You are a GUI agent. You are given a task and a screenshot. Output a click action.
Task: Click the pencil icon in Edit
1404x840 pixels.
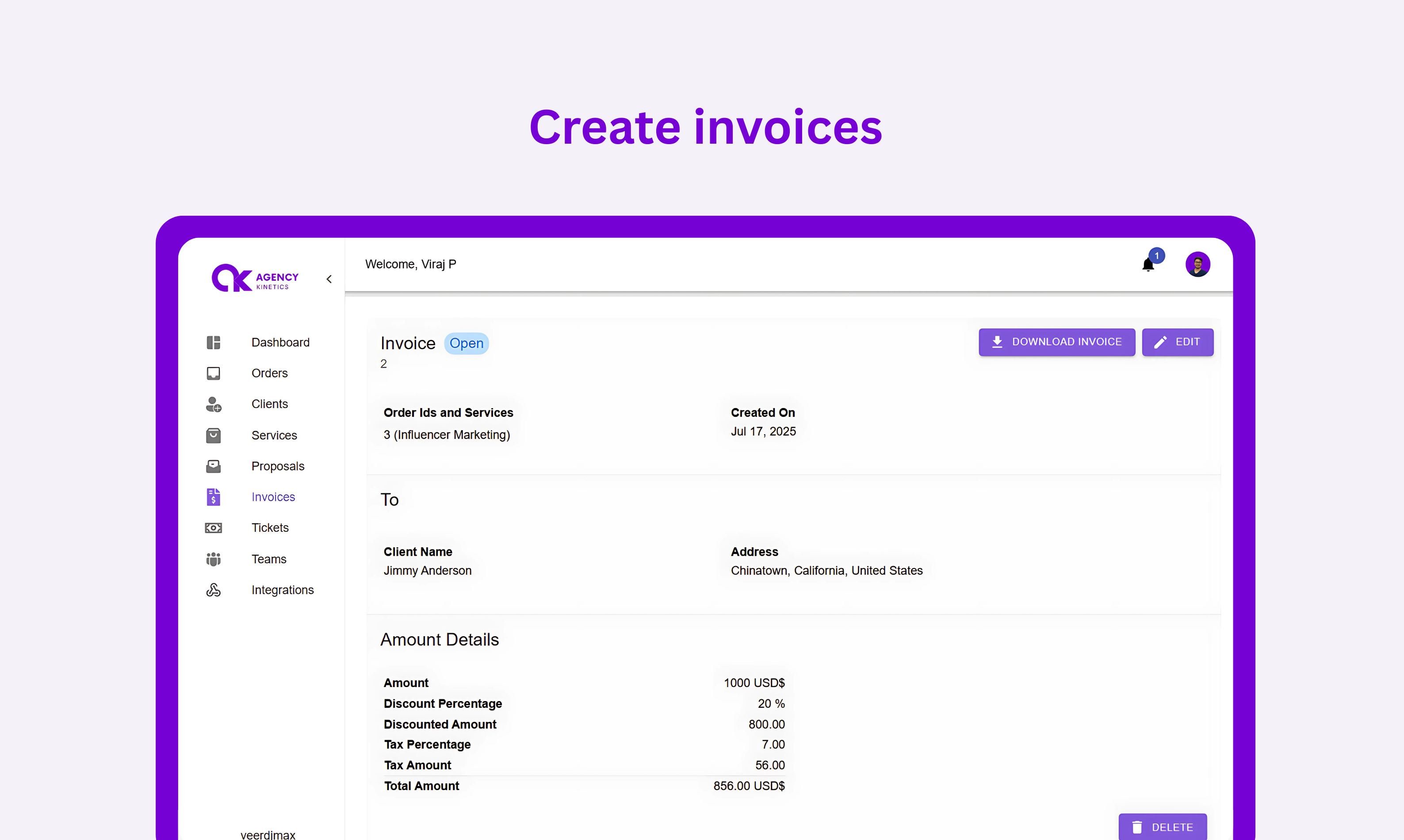click(x=1160, y=342)
